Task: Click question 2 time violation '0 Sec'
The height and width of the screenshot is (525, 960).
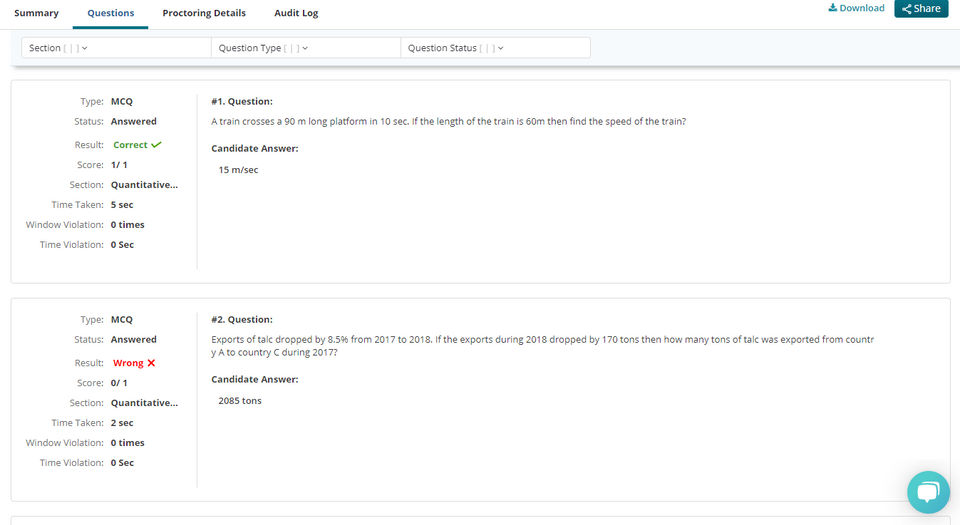Action: (122, 463)
